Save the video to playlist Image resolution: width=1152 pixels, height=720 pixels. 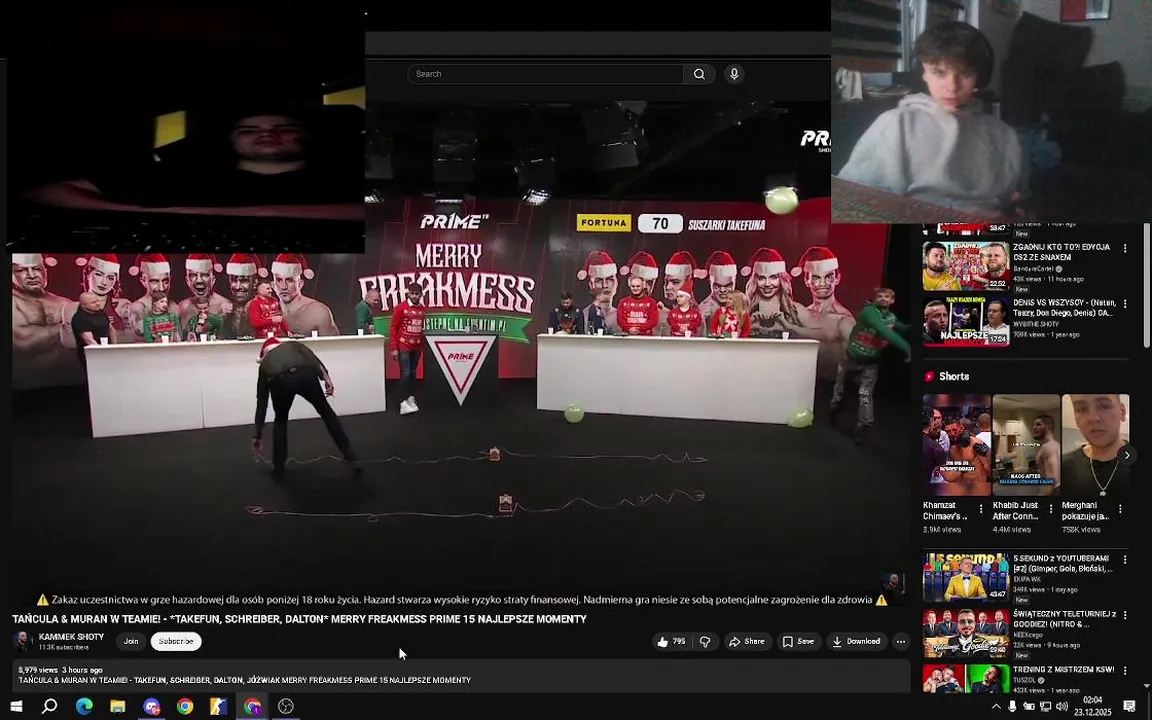799,641
